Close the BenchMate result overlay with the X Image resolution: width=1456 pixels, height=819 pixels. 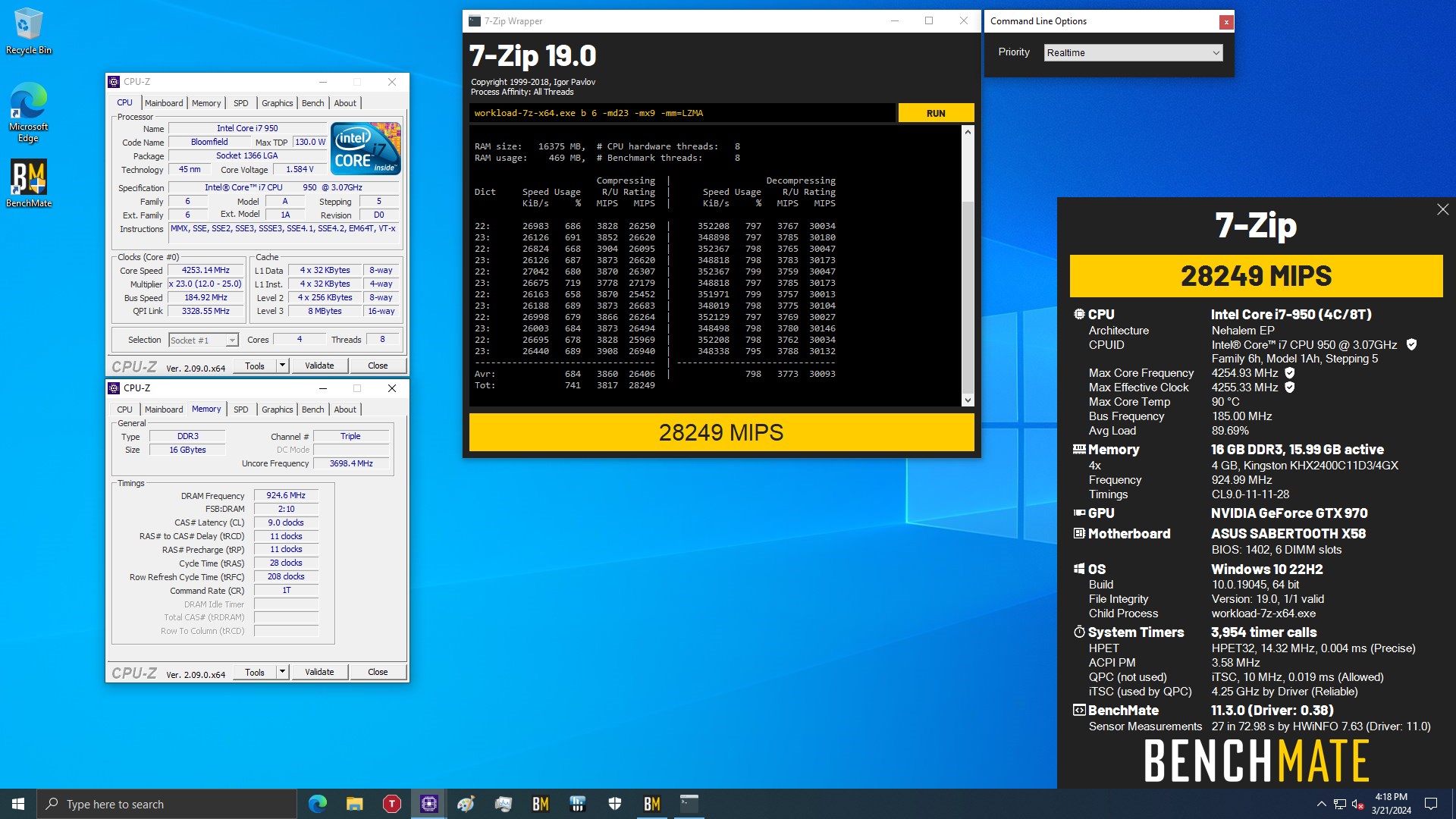pyautogui.click(x=1442, y=209)
